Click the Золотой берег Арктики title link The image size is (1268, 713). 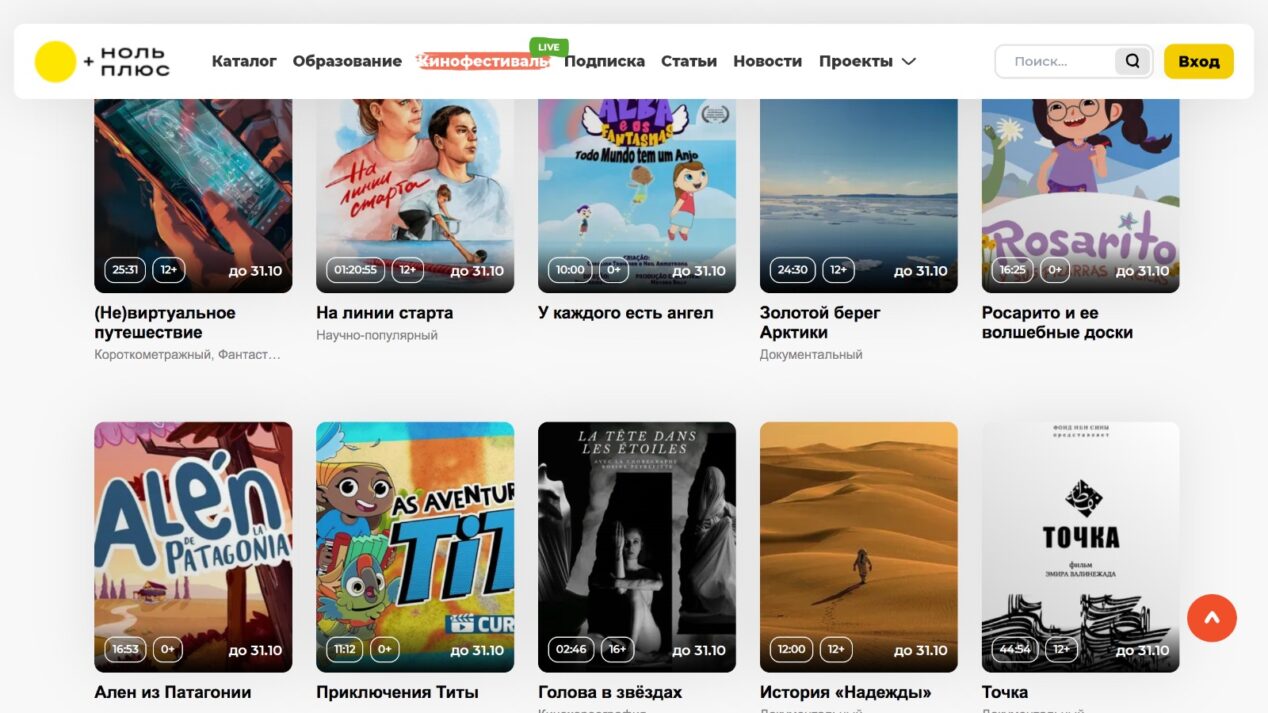(820, 322)
